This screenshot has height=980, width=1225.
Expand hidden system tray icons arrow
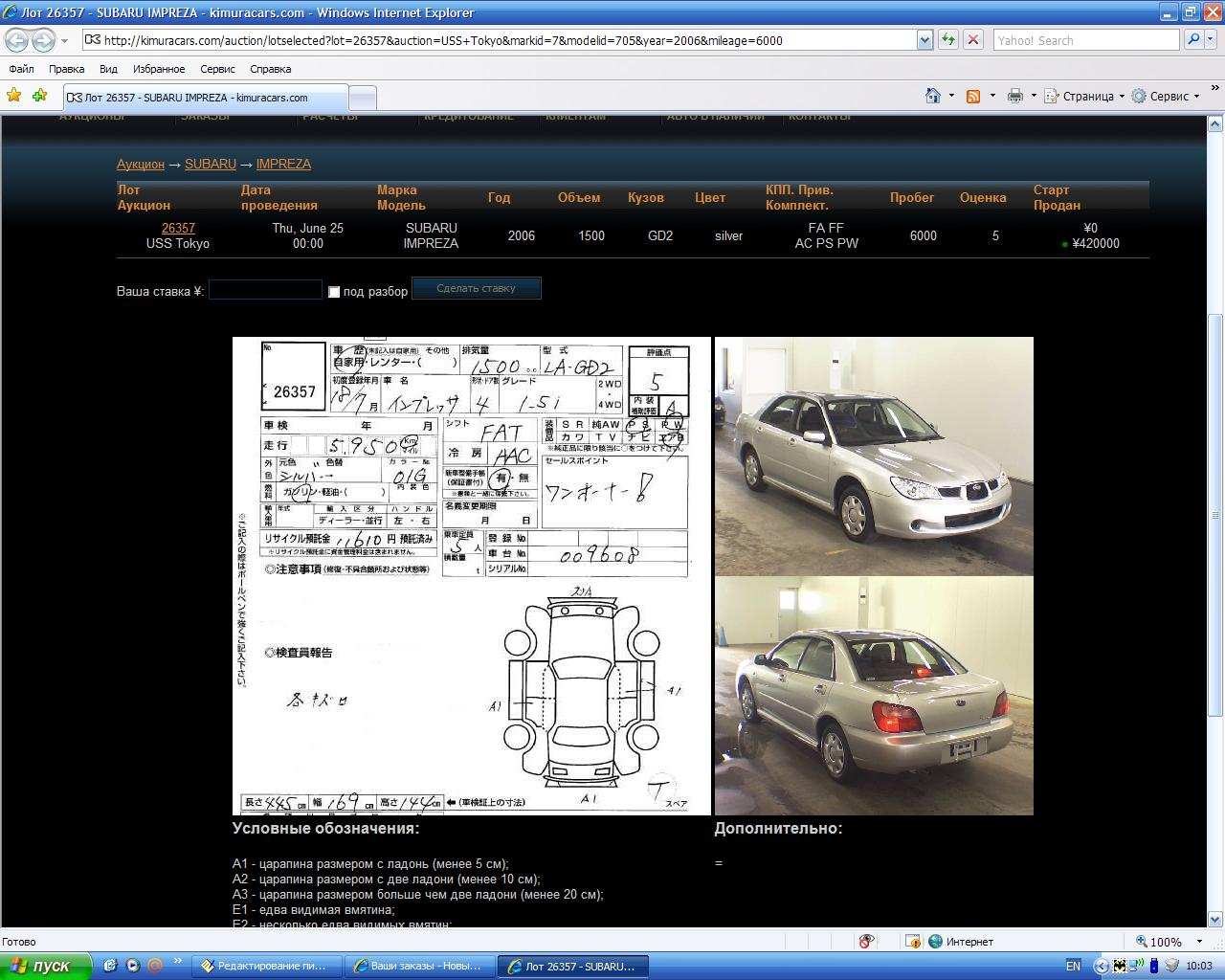point(1101,966)
